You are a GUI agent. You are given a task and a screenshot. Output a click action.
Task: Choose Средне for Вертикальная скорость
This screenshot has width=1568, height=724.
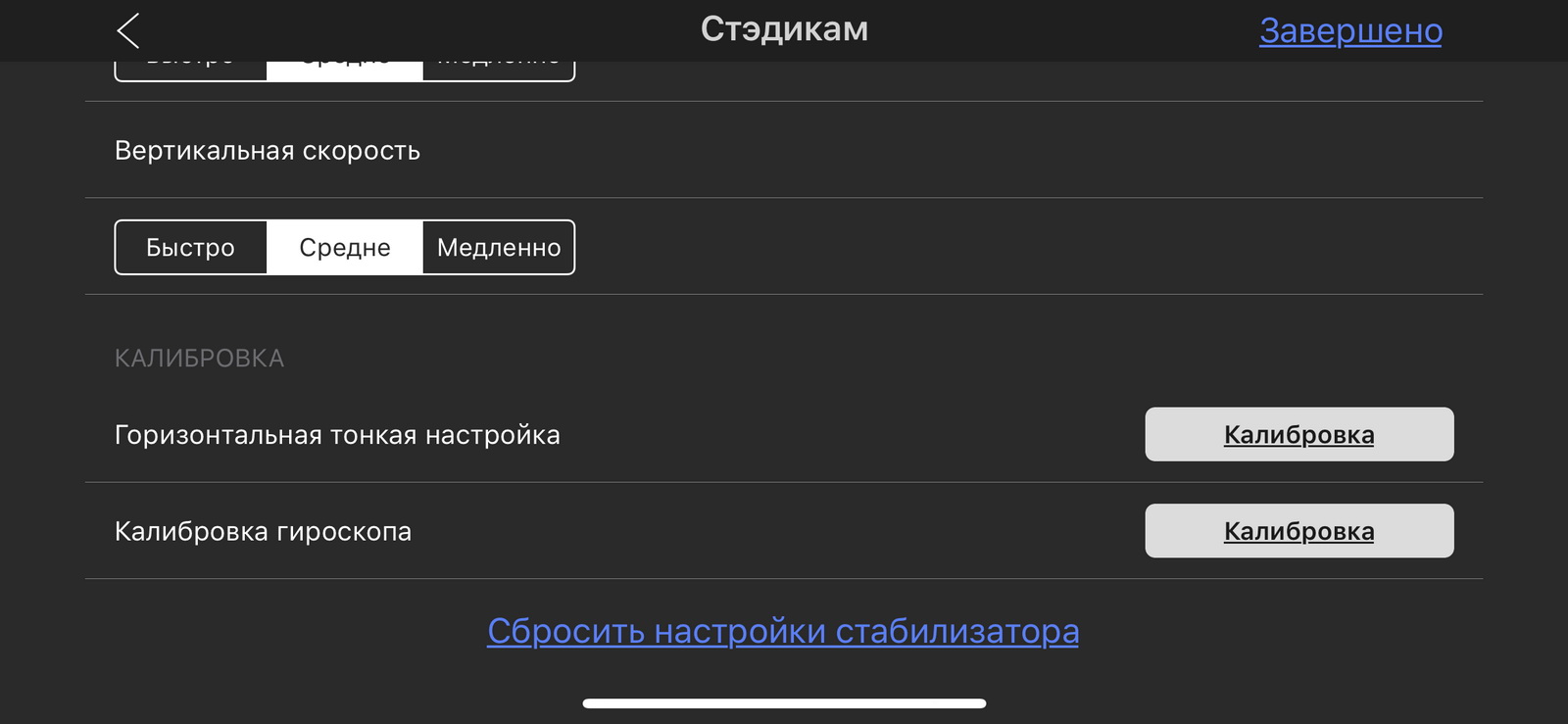pos(344,247)
